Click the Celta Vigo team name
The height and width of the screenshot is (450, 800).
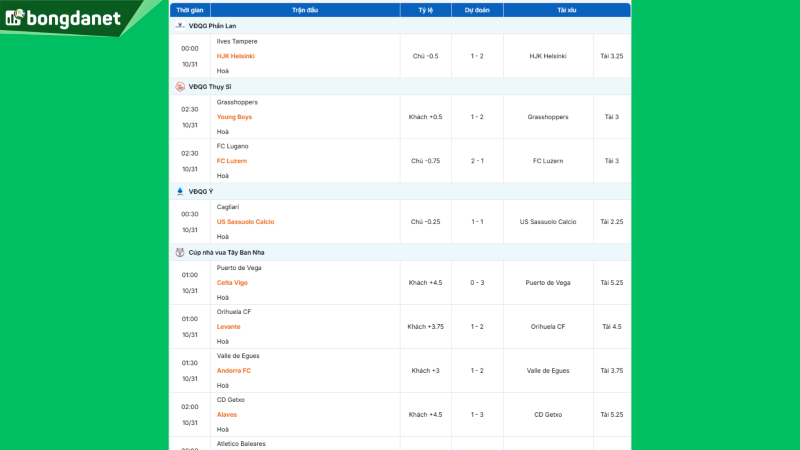pyautogui.click(x=232, y=283)
